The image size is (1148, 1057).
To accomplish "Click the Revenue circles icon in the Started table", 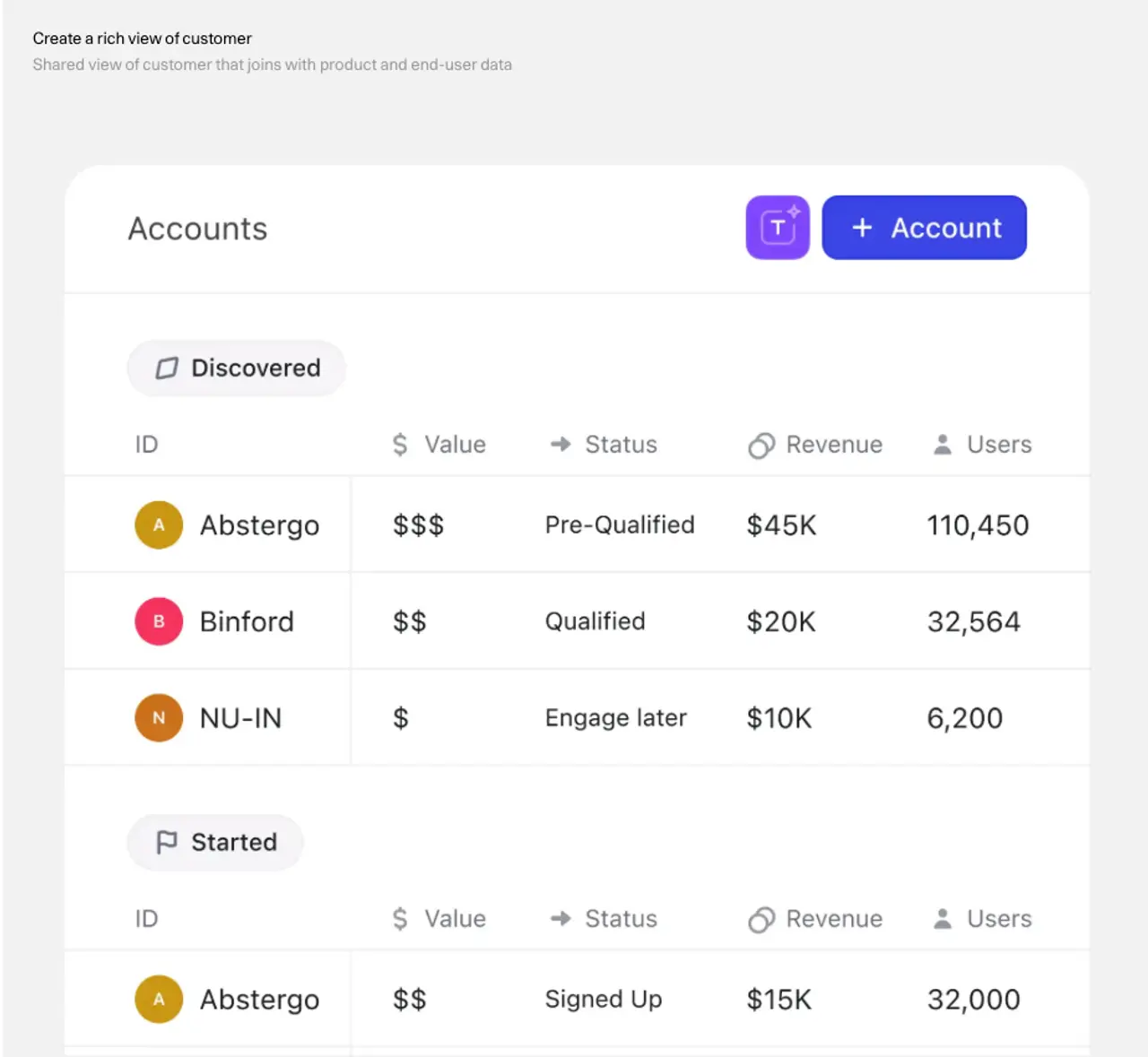I will click(x=761, y=920).
